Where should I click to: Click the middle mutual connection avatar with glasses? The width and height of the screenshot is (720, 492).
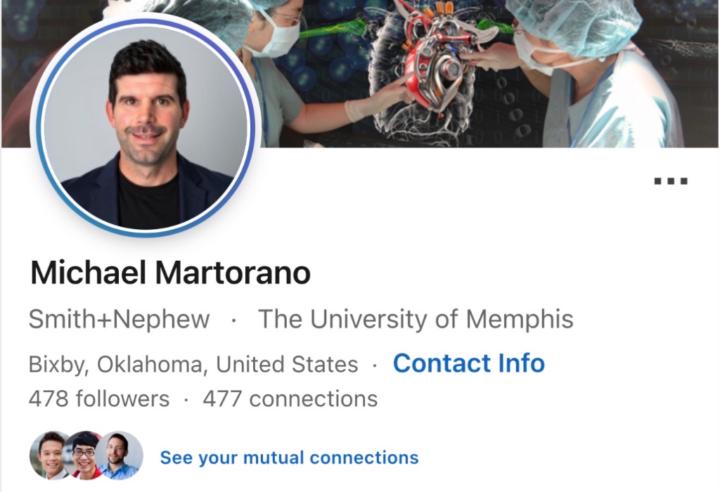(x=84, y=456)
